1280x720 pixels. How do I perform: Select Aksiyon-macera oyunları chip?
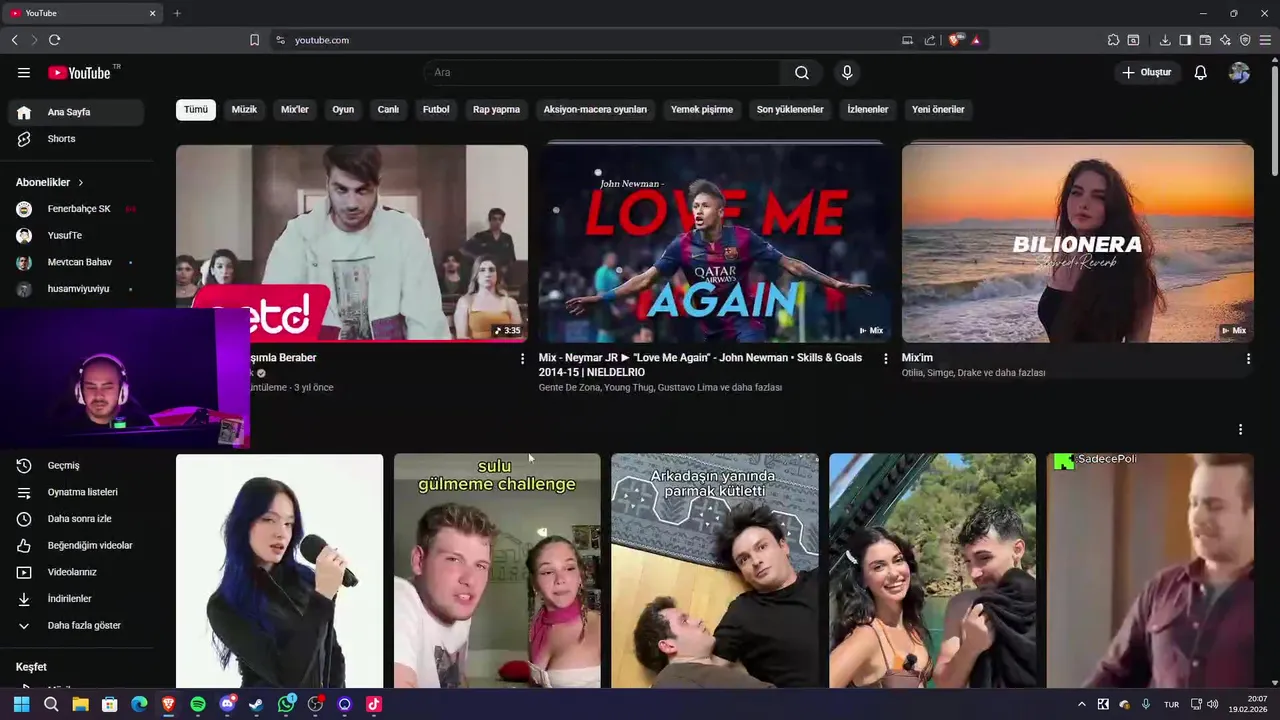(x=595, y=109)
